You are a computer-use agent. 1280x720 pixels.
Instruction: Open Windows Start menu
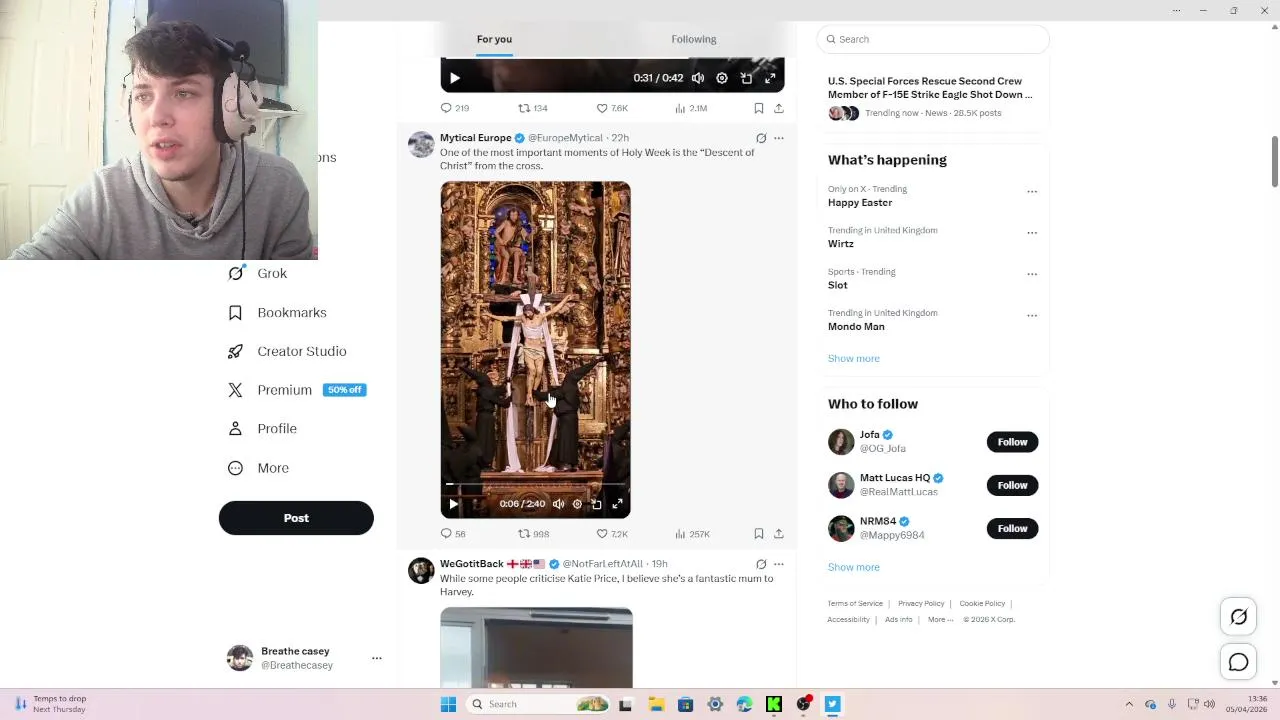pyautogui.click(x=448, y=704)
